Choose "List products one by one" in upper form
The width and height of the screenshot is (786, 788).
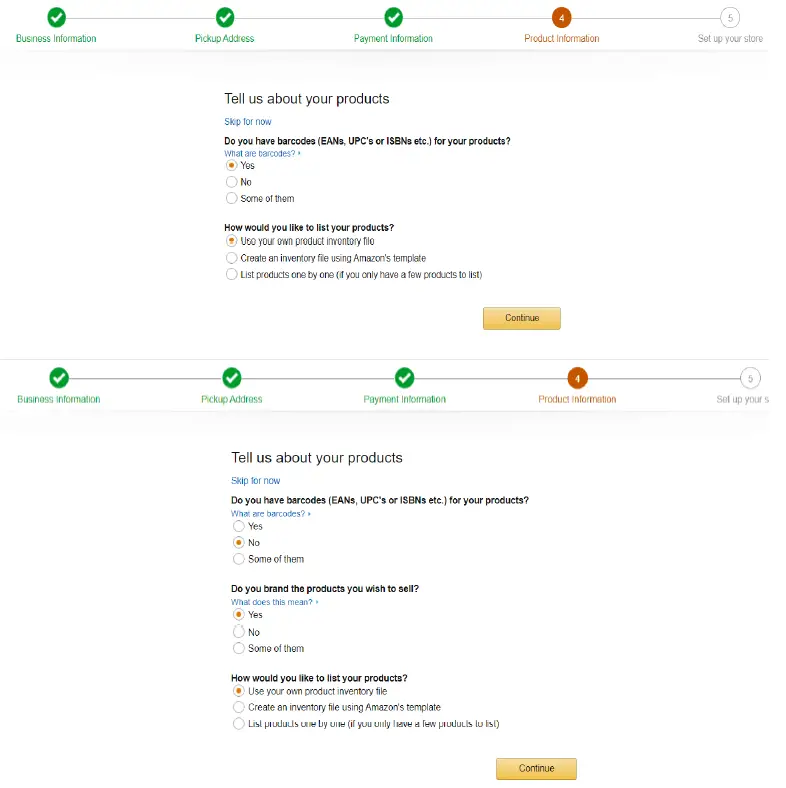[x=232, y=274]
